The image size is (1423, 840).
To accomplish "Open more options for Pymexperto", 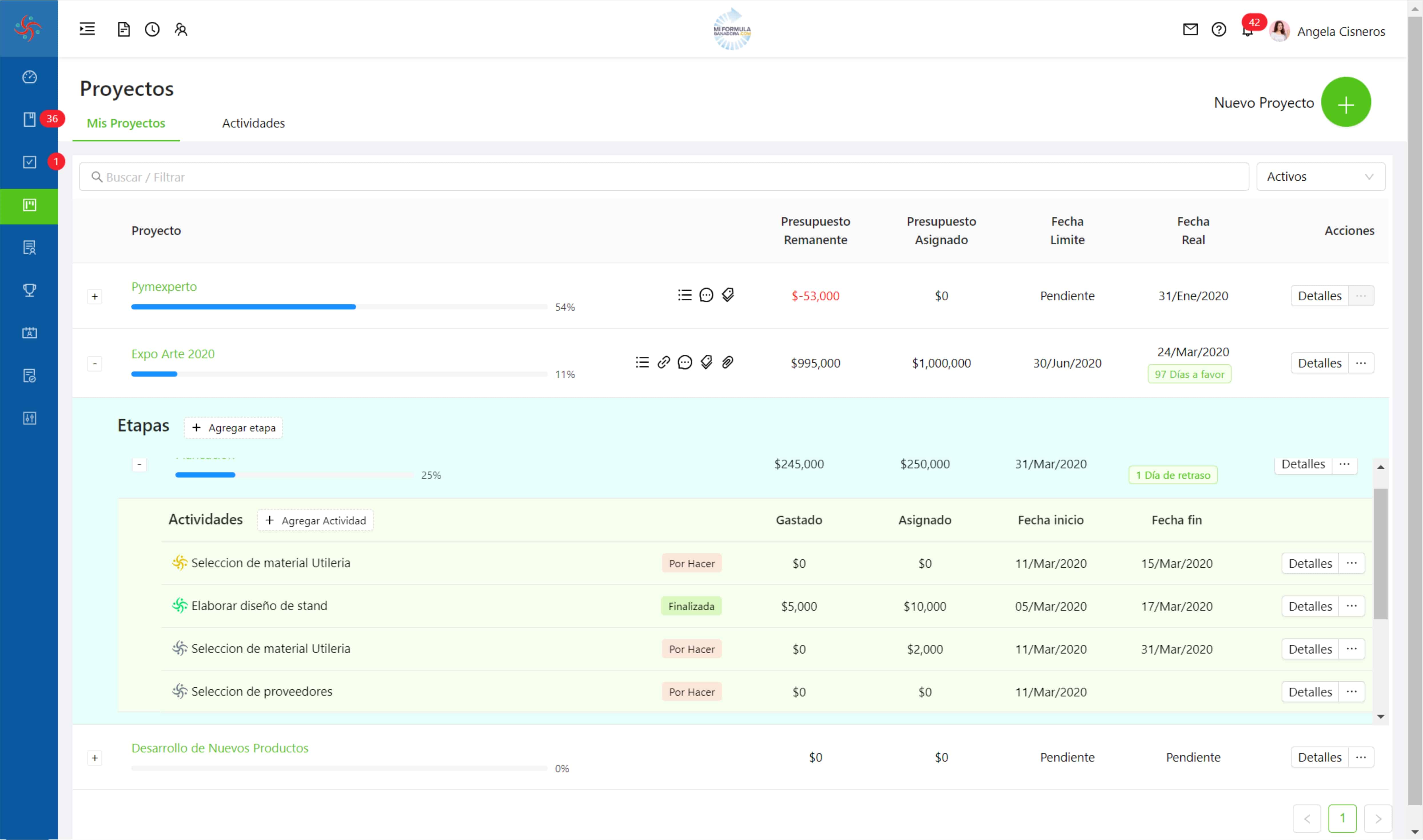I will (1361, 296).
